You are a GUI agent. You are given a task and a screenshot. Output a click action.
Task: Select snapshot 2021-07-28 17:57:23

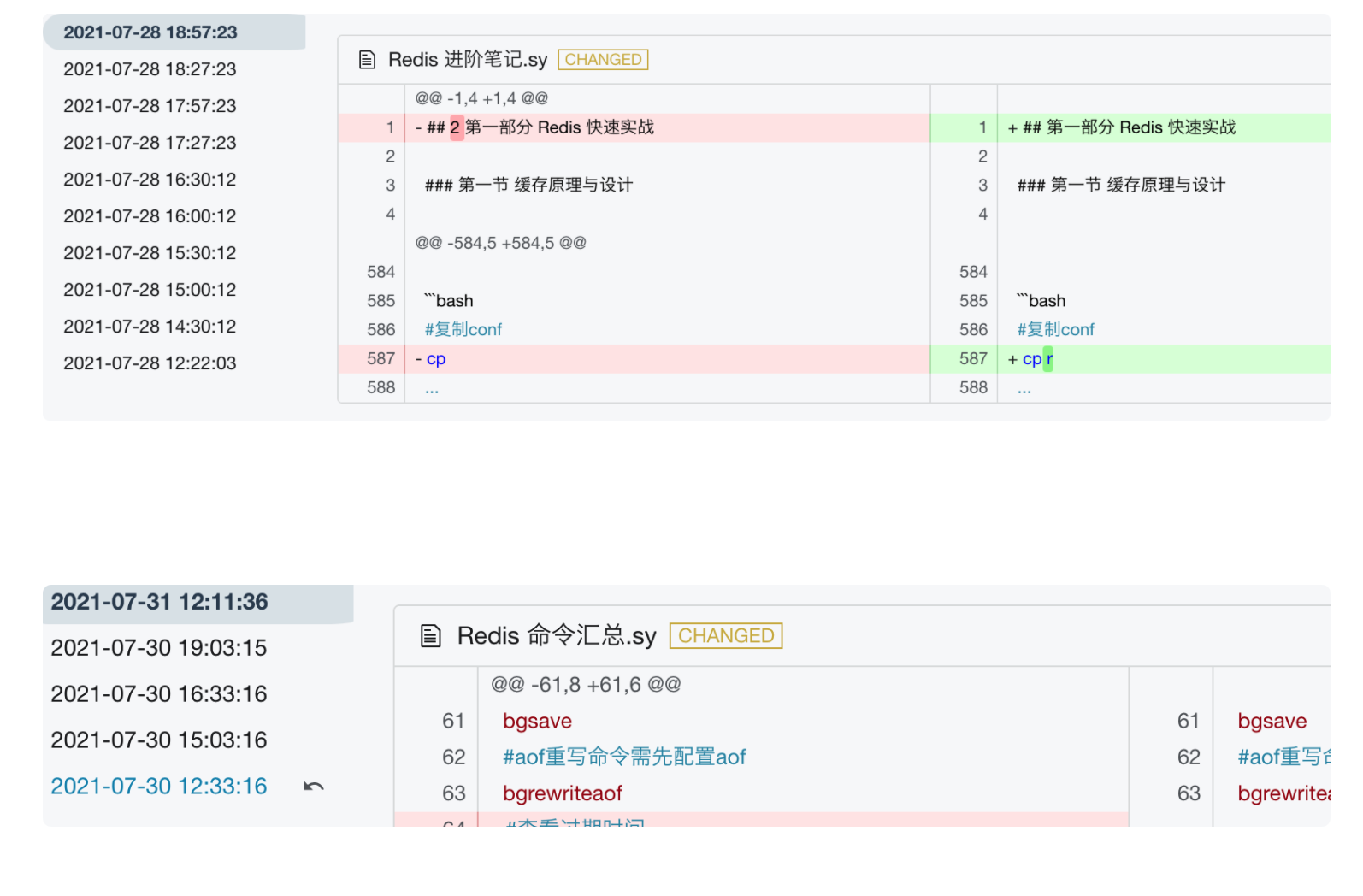tap(150, 106)
